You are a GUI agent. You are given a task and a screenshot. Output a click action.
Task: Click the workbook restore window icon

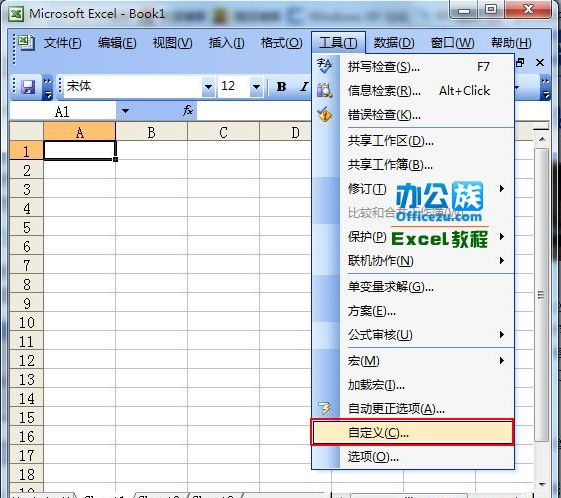[x=520, y=63]
